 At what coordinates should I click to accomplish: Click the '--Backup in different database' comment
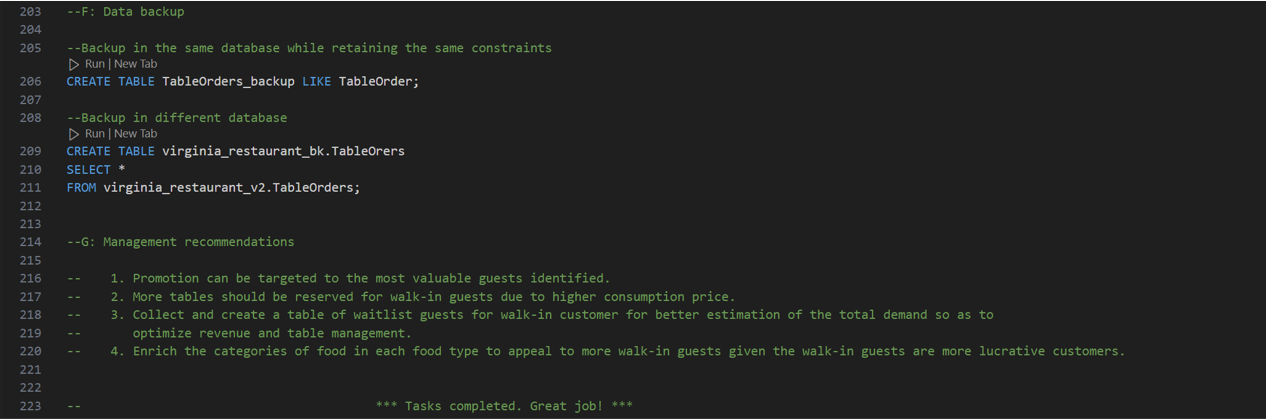coord(177,118)
